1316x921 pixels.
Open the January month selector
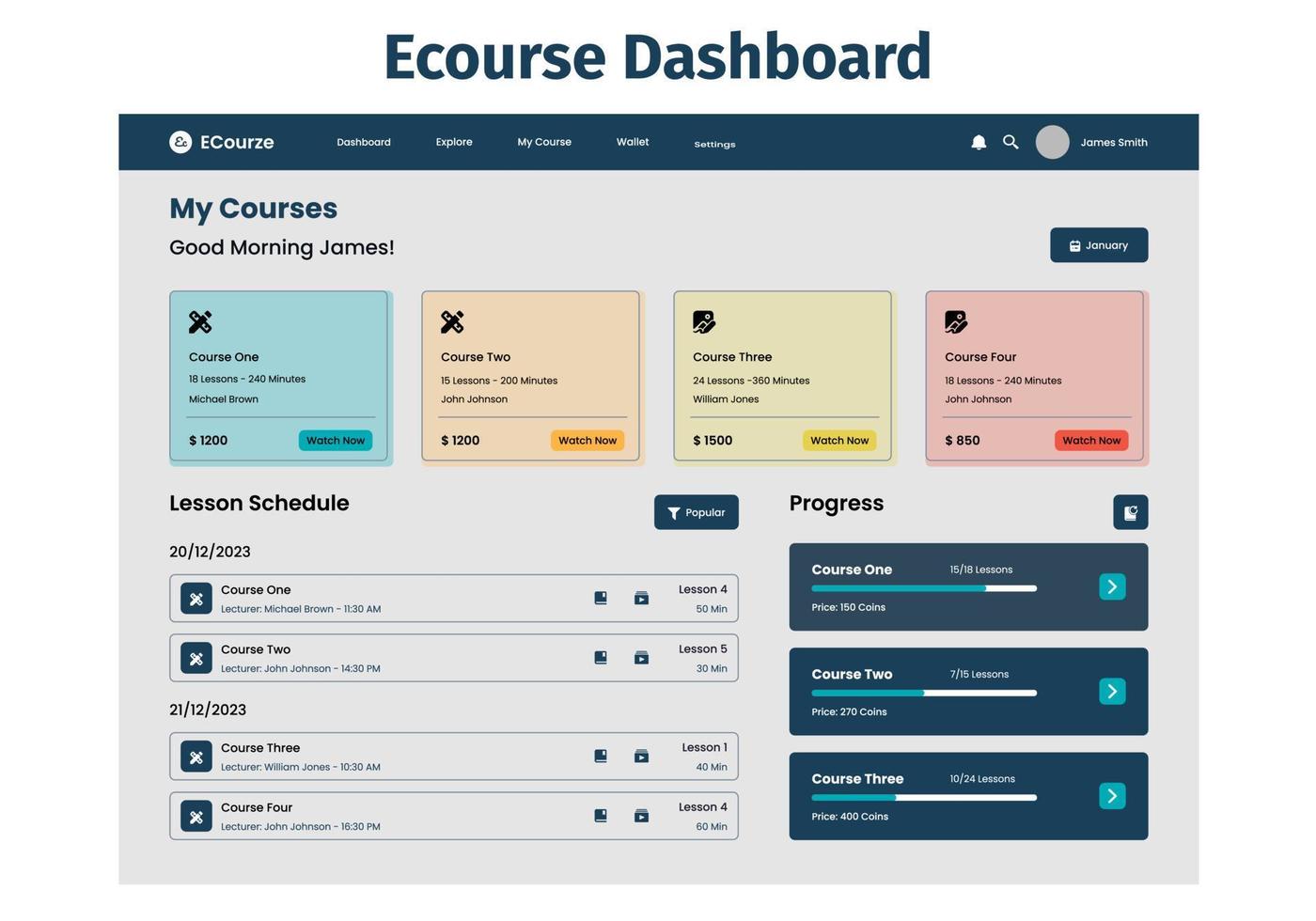pos(1099,244)
